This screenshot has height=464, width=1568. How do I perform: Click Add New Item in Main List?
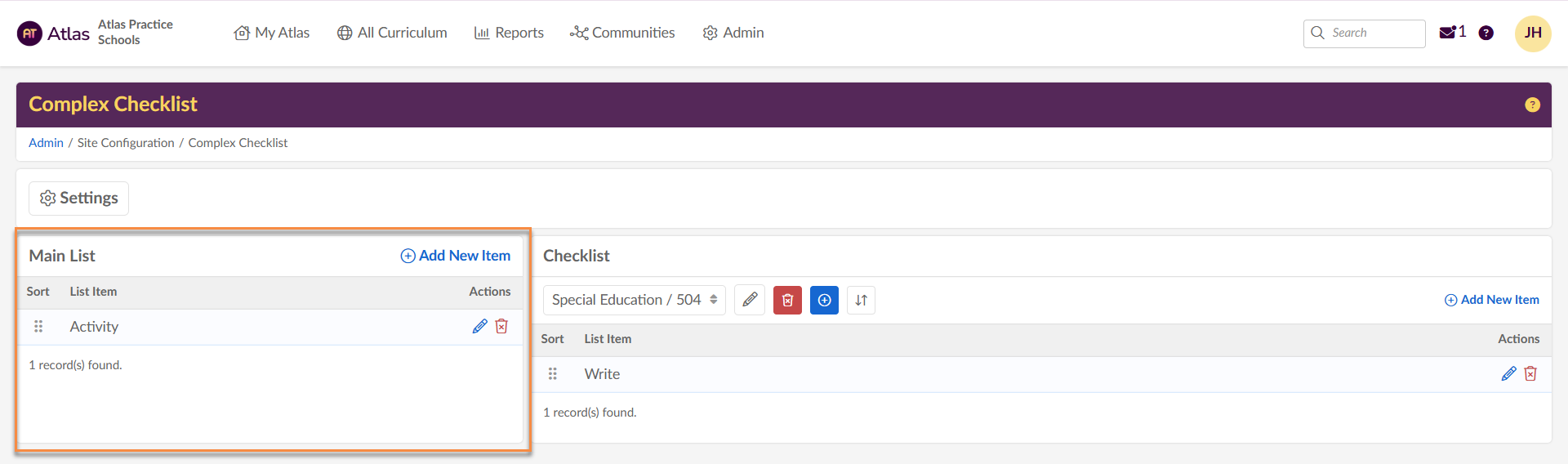click(x=456, y=256)
